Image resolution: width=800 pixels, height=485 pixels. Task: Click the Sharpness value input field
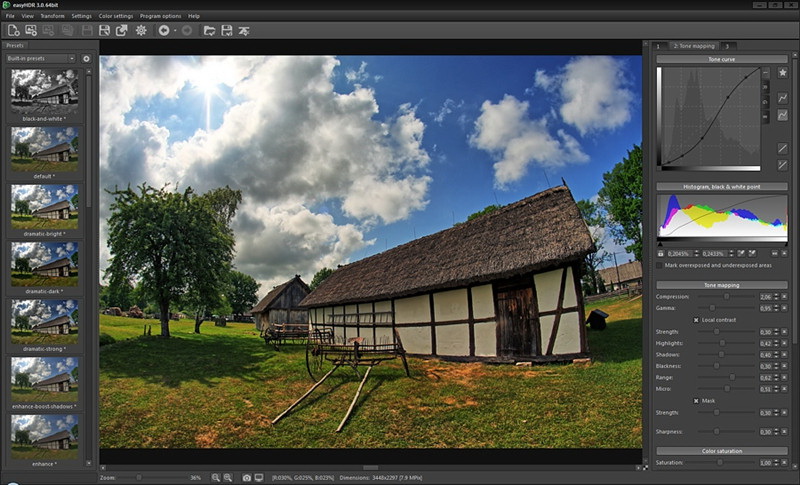click(x=766, y=432)
